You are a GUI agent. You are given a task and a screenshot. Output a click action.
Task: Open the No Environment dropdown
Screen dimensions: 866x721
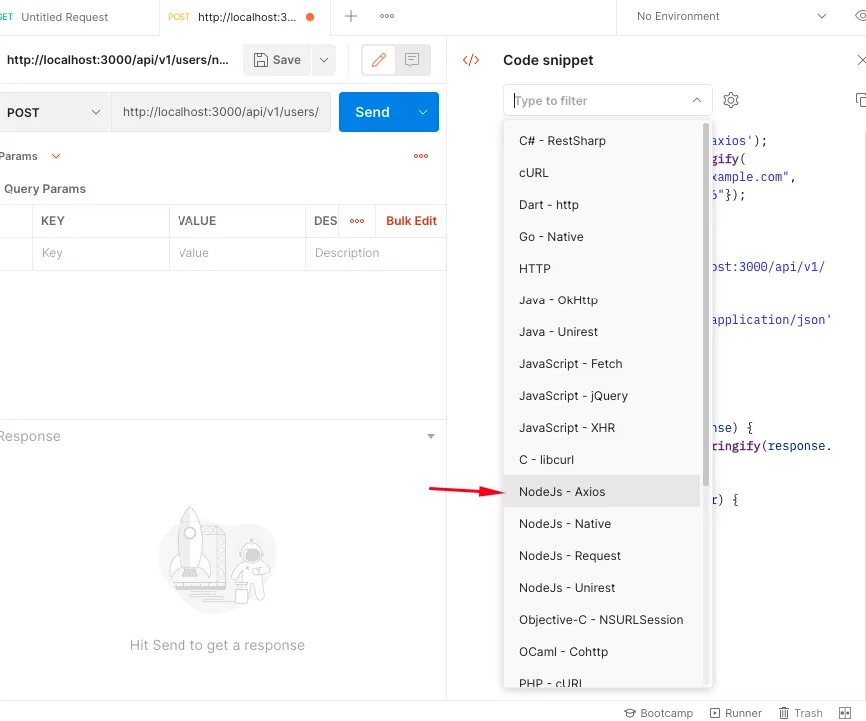pyautogui.click(x=732, y=16)
